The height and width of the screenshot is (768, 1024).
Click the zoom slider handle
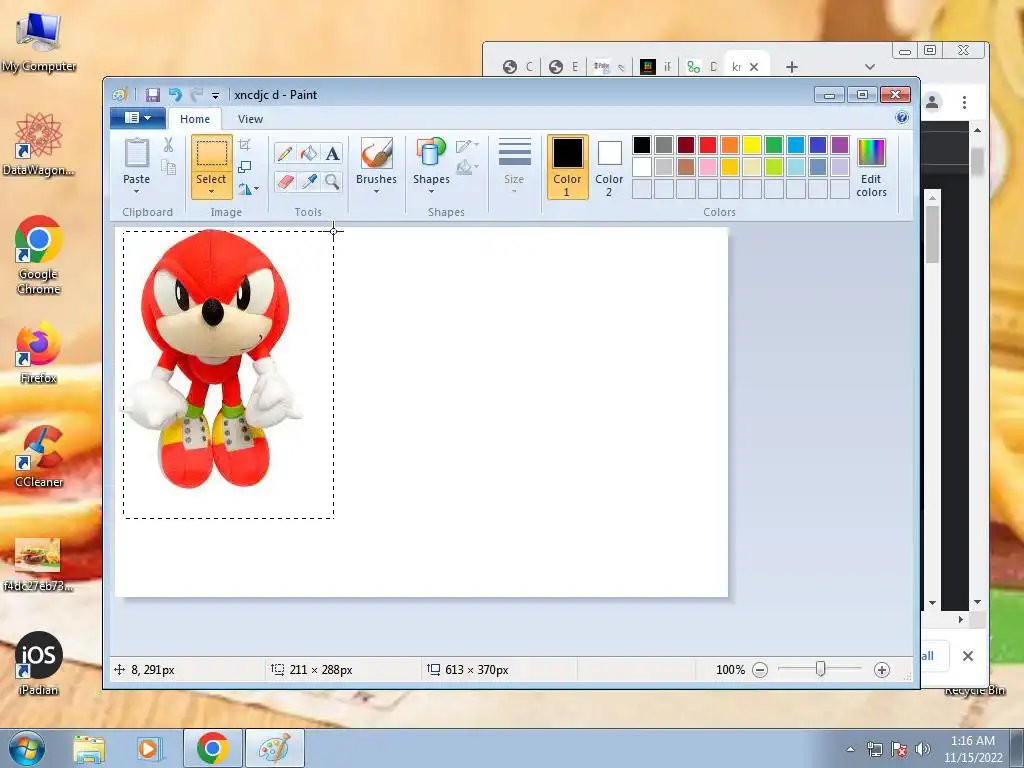click(821, 669)
